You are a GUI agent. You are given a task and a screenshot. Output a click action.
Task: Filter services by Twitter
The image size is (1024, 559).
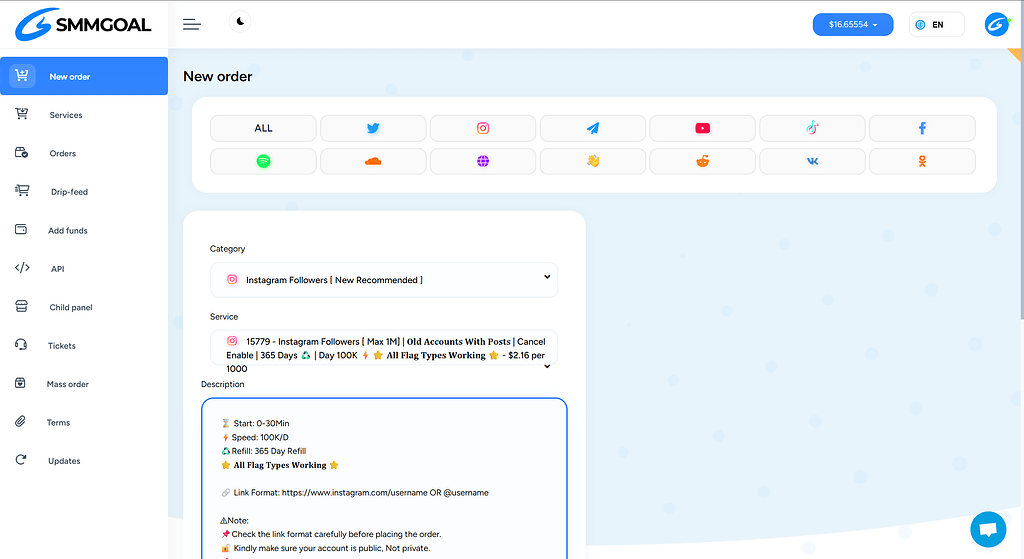pyautogui.click(x=373, y=128)
